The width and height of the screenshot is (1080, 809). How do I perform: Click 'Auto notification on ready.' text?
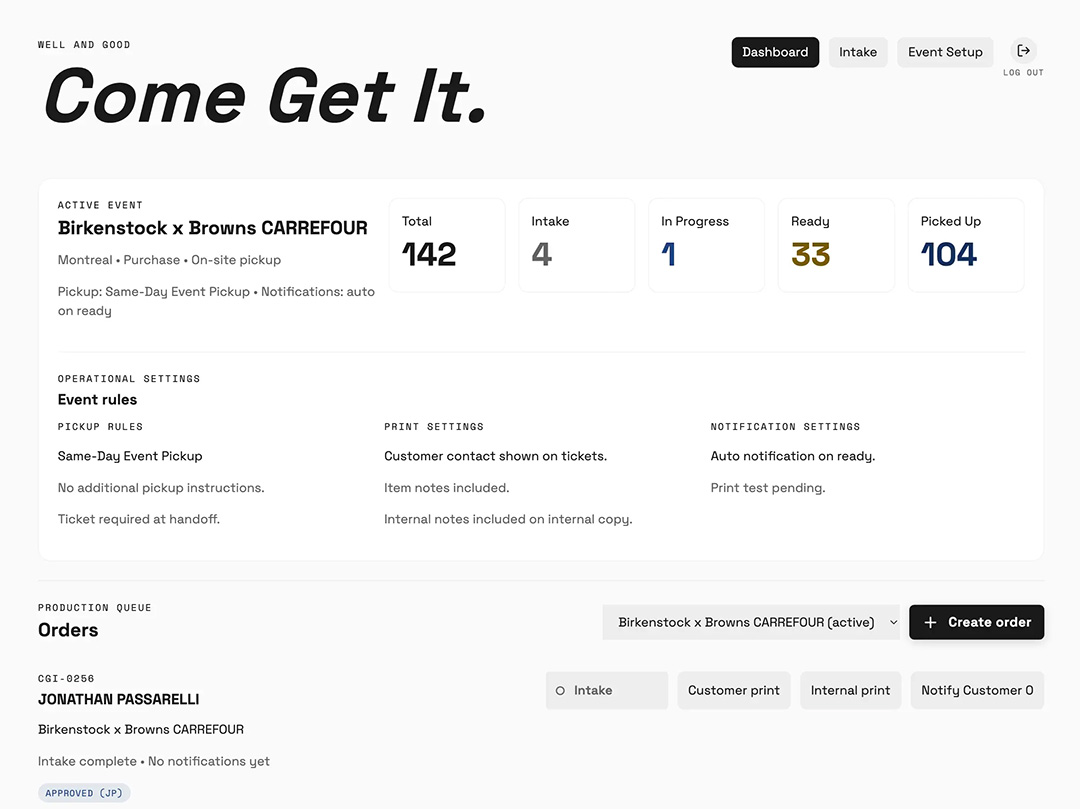(793, 456)
